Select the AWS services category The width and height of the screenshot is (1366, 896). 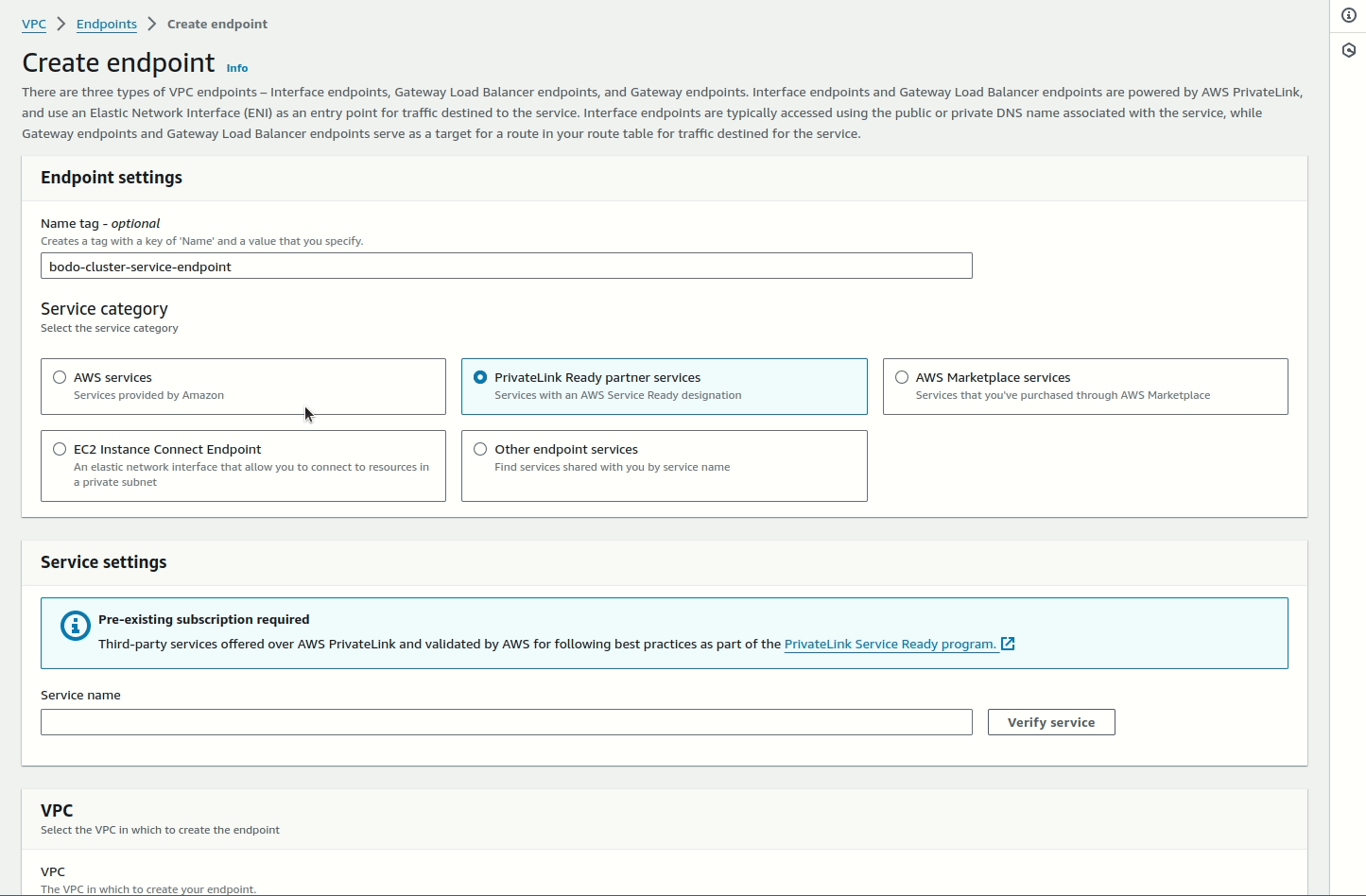(x=60, y=376)
